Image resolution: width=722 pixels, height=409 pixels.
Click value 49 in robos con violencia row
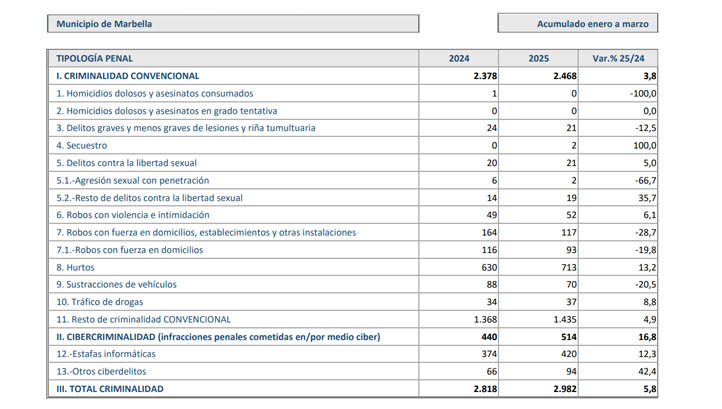[492, 215]
